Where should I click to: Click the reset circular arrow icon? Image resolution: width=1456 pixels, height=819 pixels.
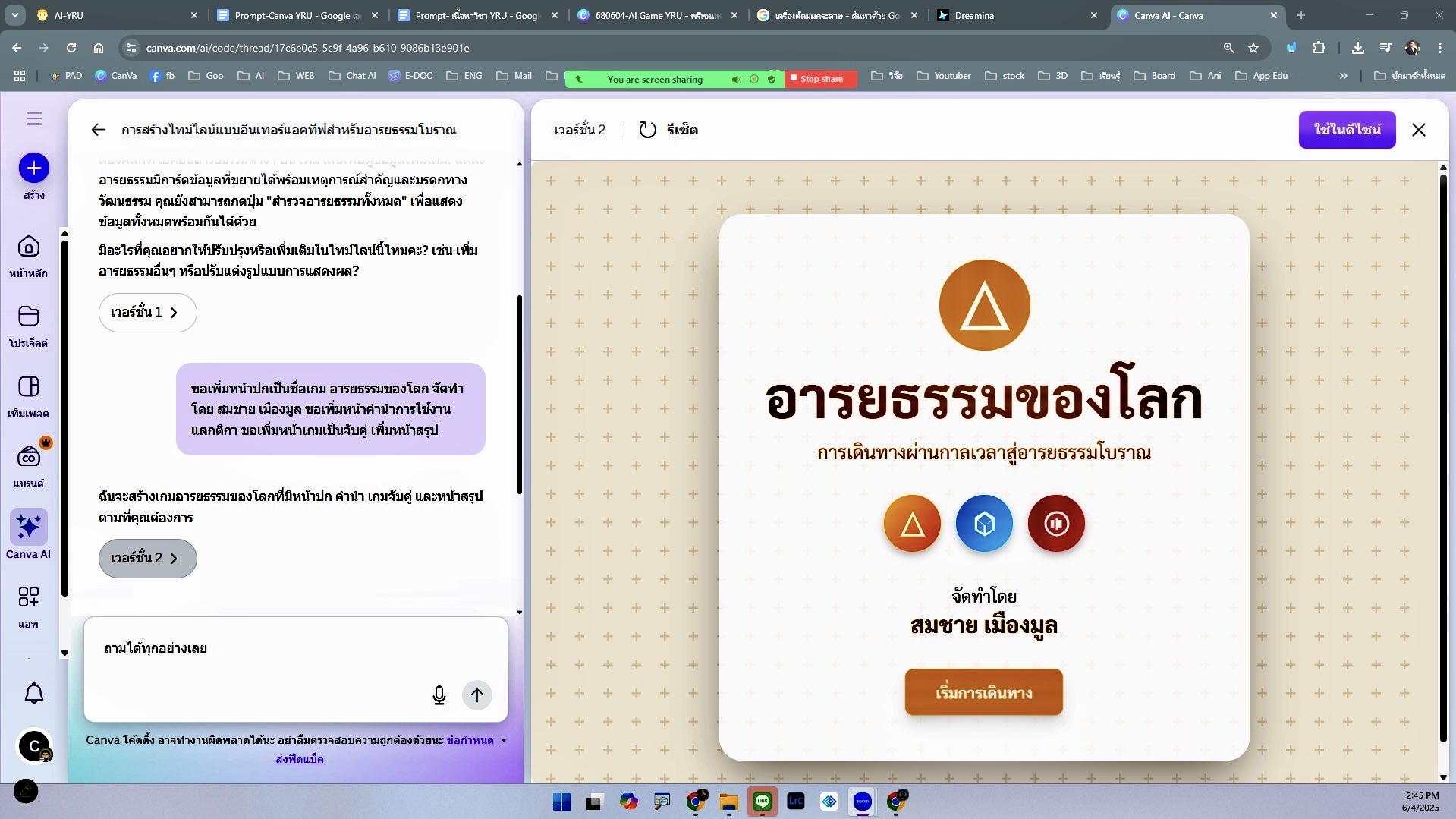tap(647, 130)
